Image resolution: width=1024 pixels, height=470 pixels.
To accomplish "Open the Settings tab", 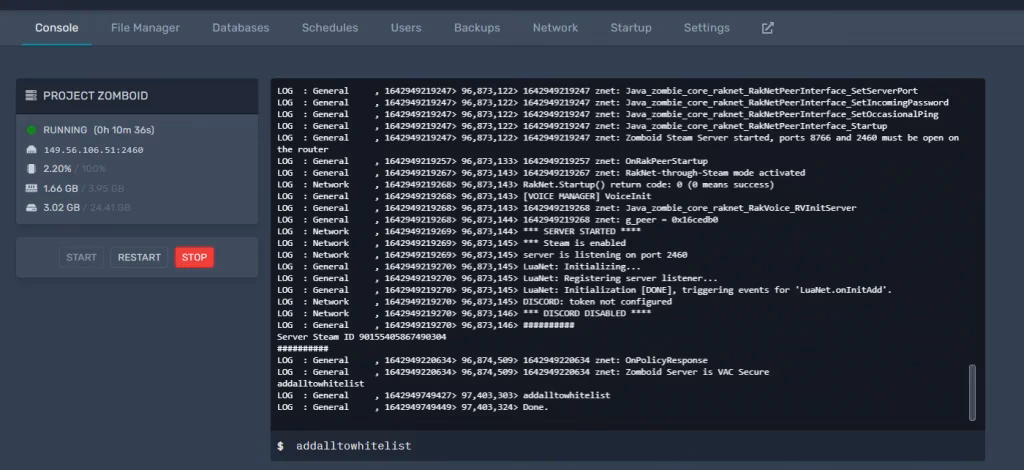I will tap(707, 28).
